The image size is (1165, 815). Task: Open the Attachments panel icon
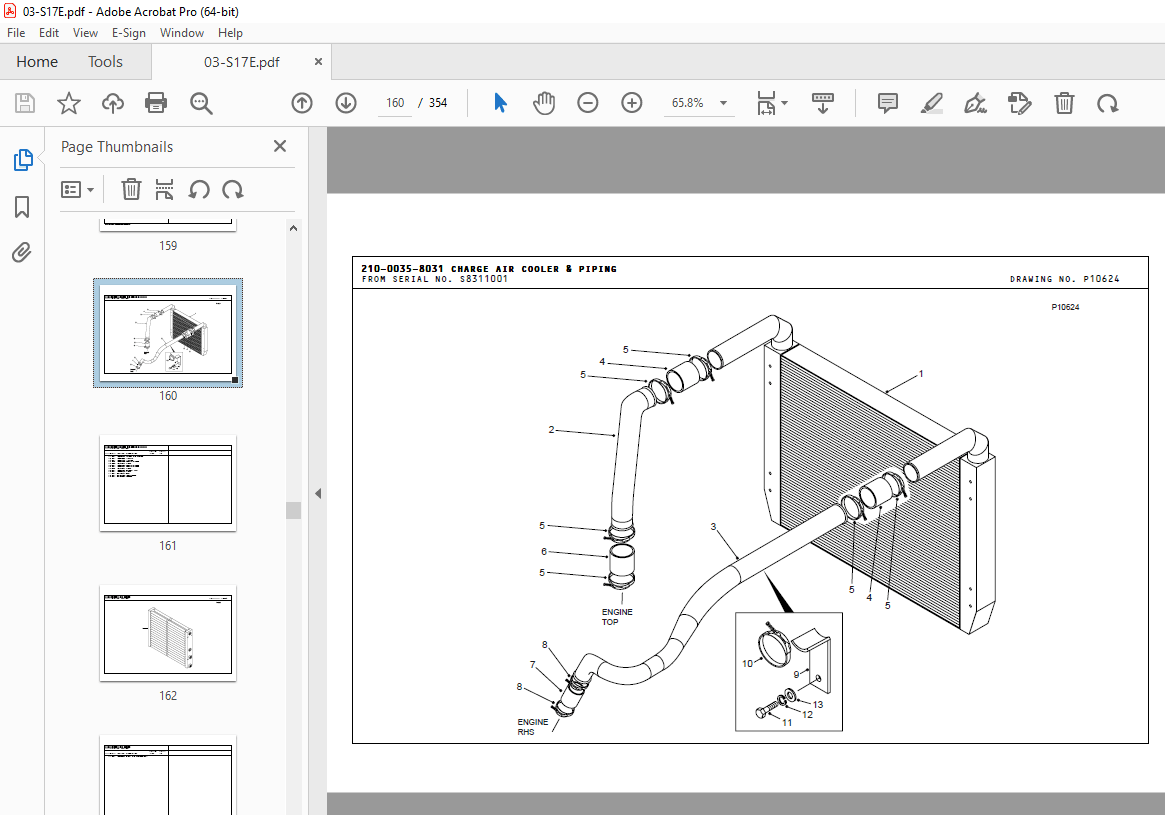22,252
